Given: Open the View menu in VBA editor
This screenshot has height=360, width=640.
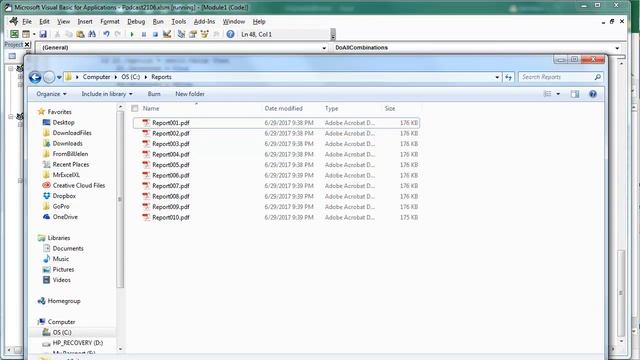Looking at the screenshot, I should click(x=63, y=21).
